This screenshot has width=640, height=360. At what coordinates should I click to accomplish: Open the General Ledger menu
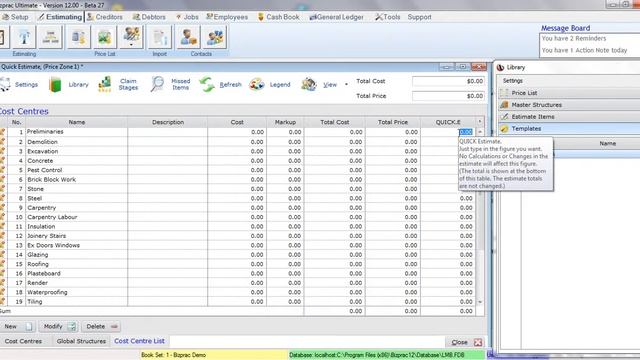[x=336, y=17]
